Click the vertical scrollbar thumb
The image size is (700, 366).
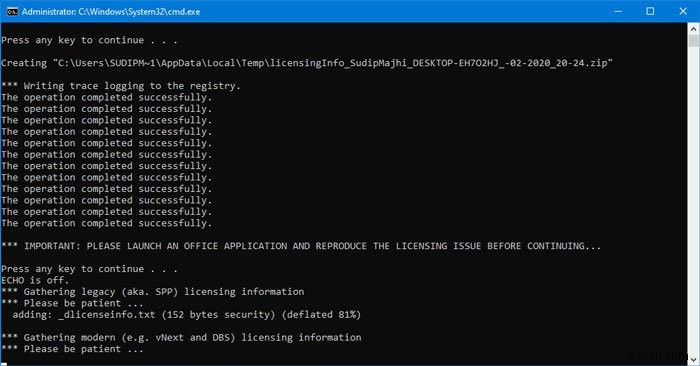[693, 41]
